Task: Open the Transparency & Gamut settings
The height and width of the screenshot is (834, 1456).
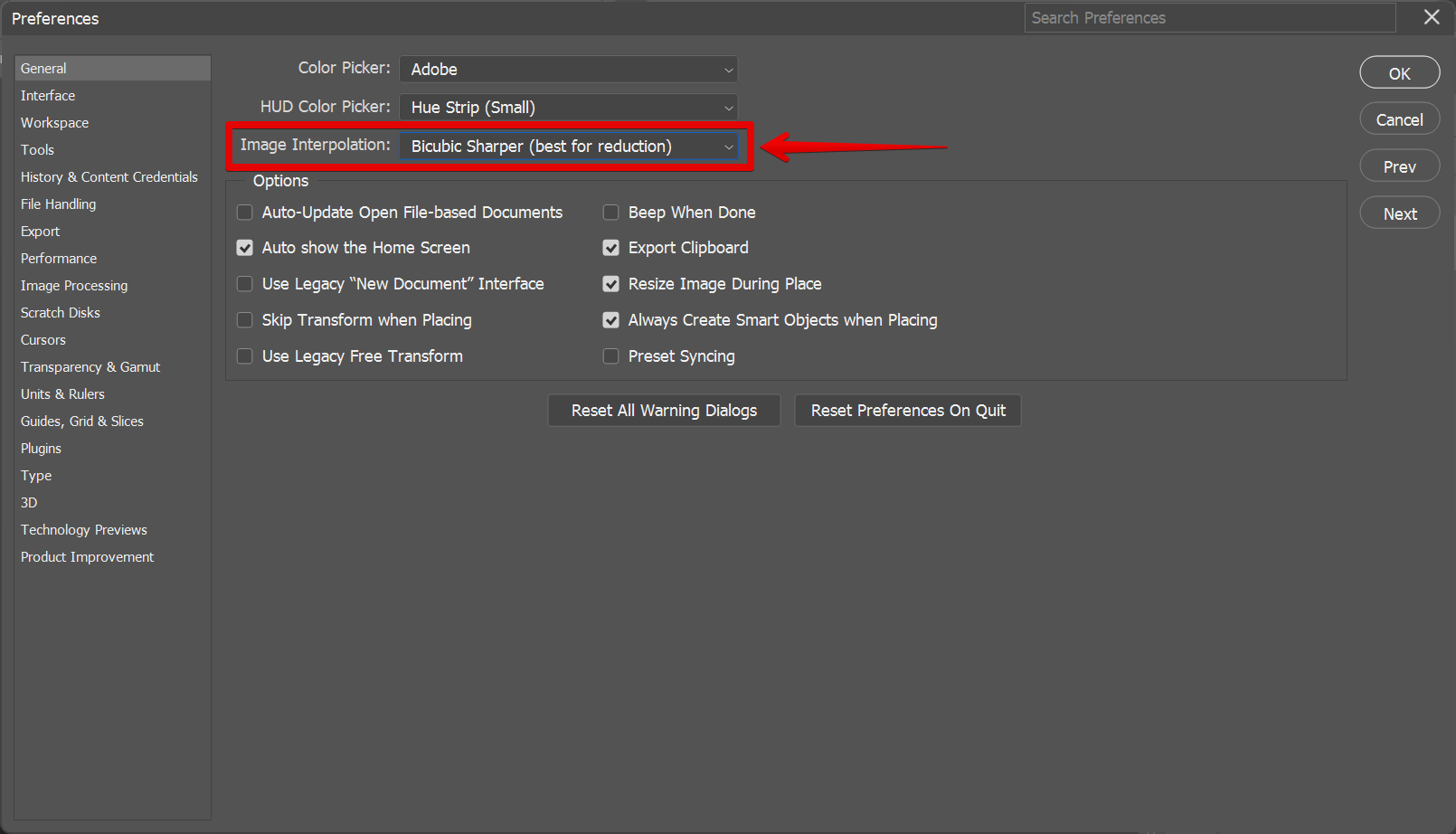Action: (90, 366)
